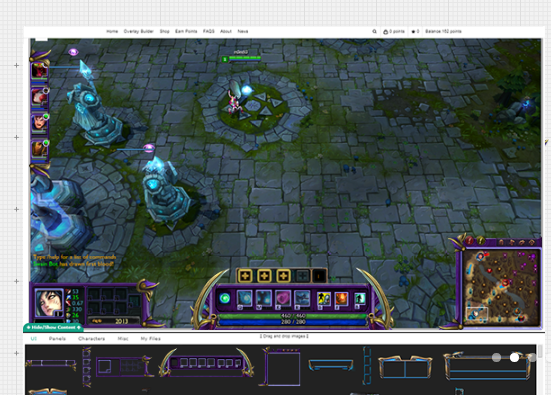The height and width of the screenshot is (408, 551).
Task: Open the FAQS page
Action: [x=208, y=31]
